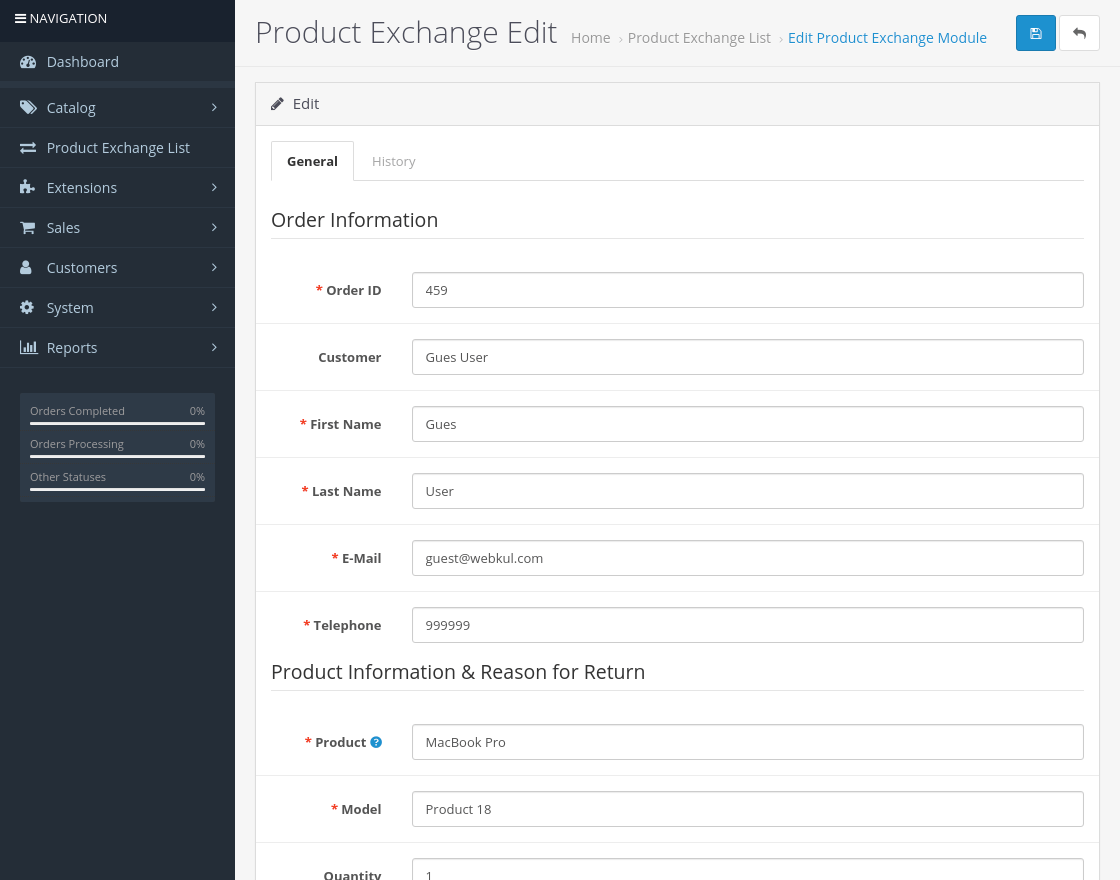Click the pencil icon beside Edit
The width and height of the screenshot is (1120, 880).
(x=277, y=104)
